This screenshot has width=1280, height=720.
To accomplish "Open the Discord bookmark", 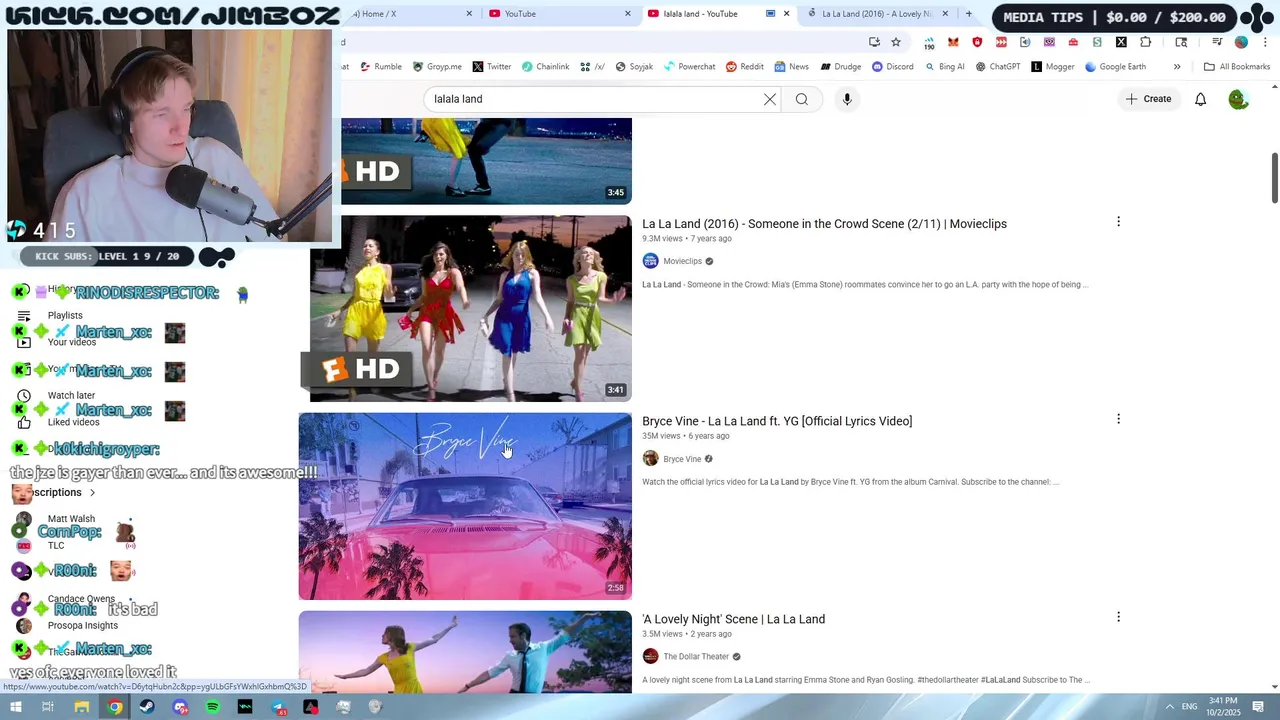I will [893, 67].
